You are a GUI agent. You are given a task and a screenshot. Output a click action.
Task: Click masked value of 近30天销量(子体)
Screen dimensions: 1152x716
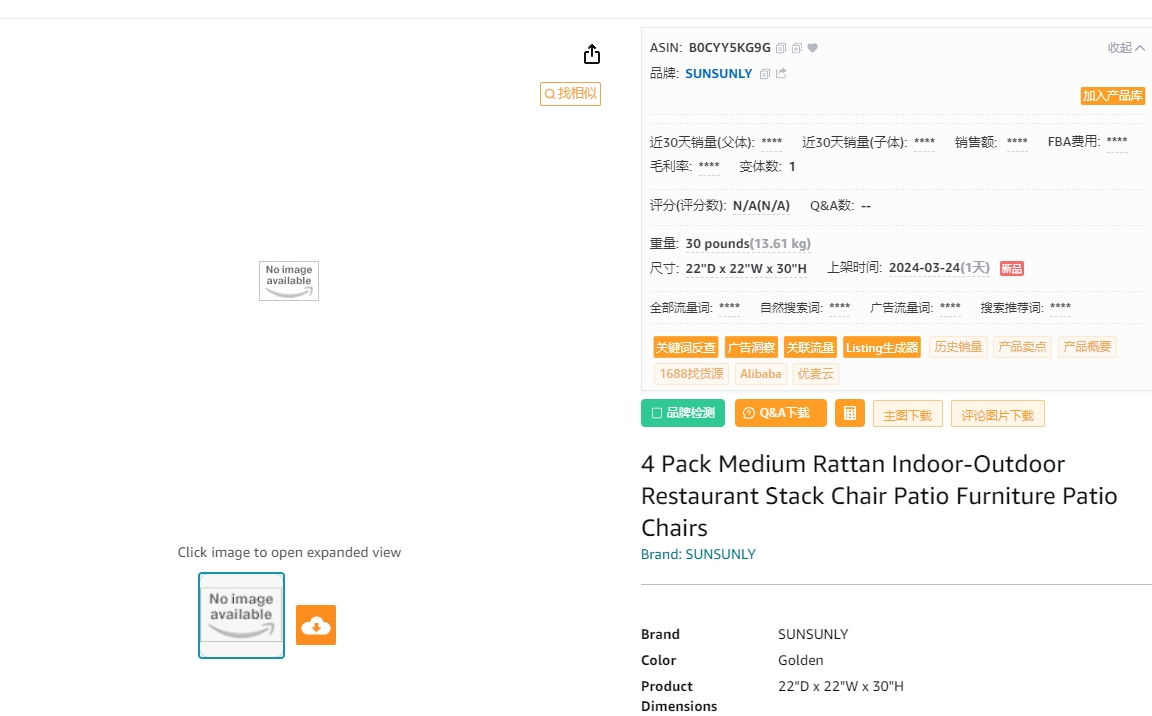(x=924, y=142)
